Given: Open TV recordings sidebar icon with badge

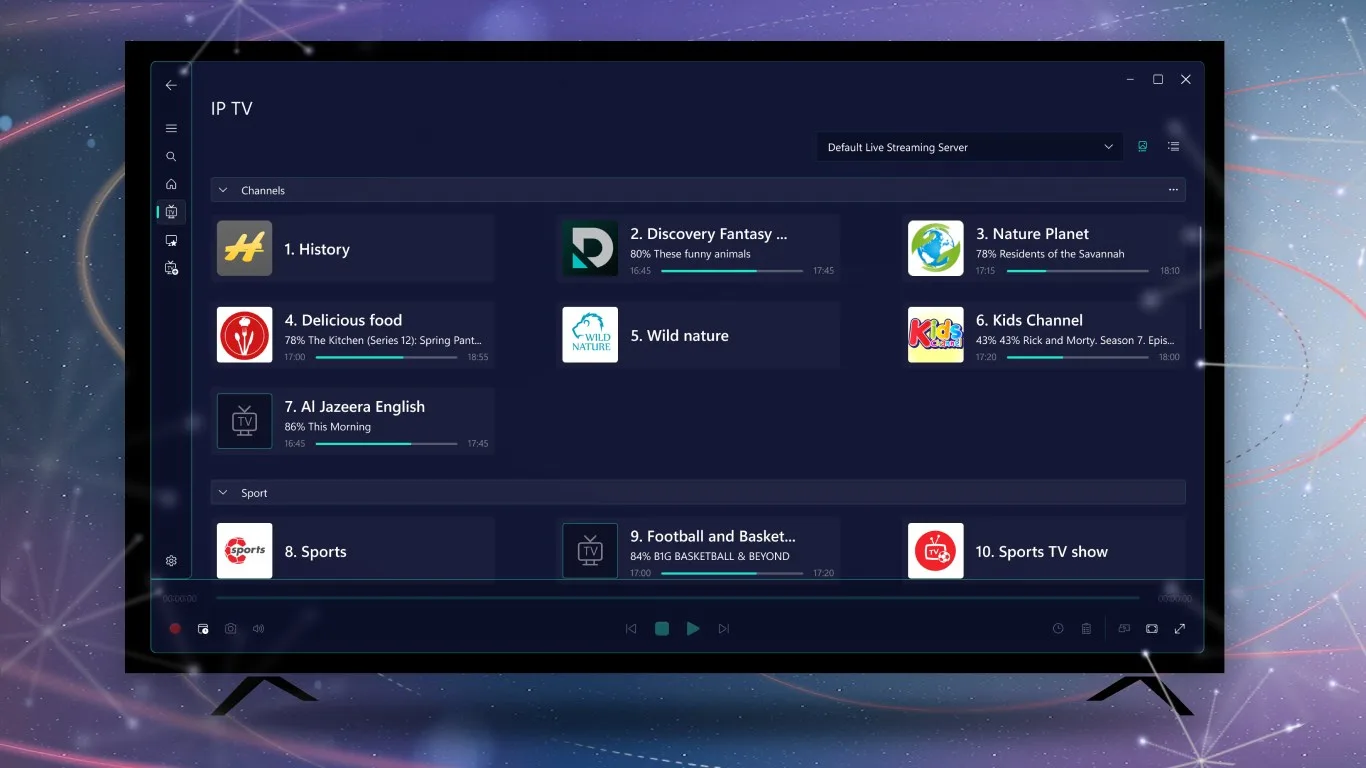Looking at the screenshot, I should [171, 268].
